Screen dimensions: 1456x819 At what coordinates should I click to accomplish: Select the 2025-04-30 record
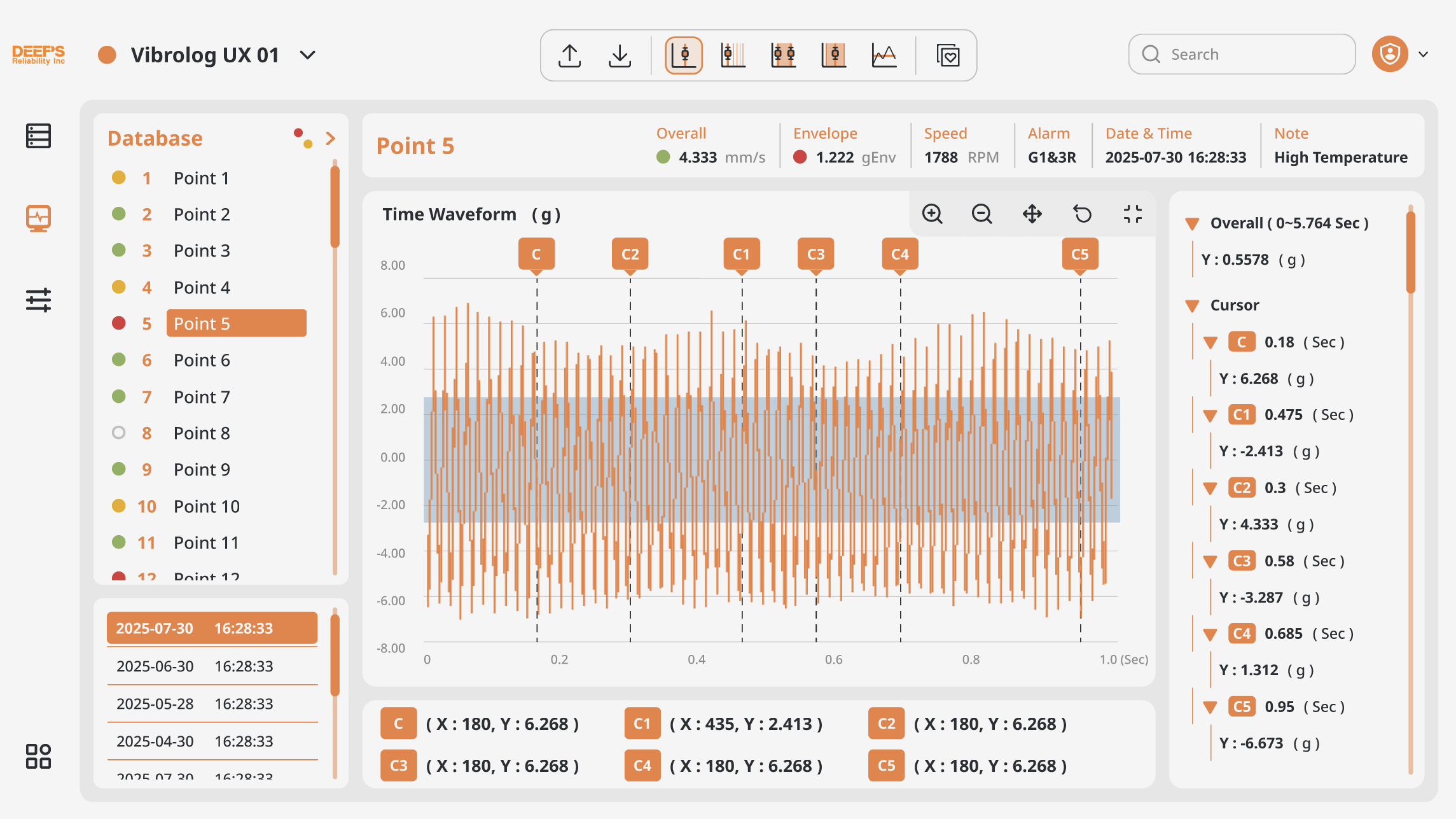(x=212, y=741)
